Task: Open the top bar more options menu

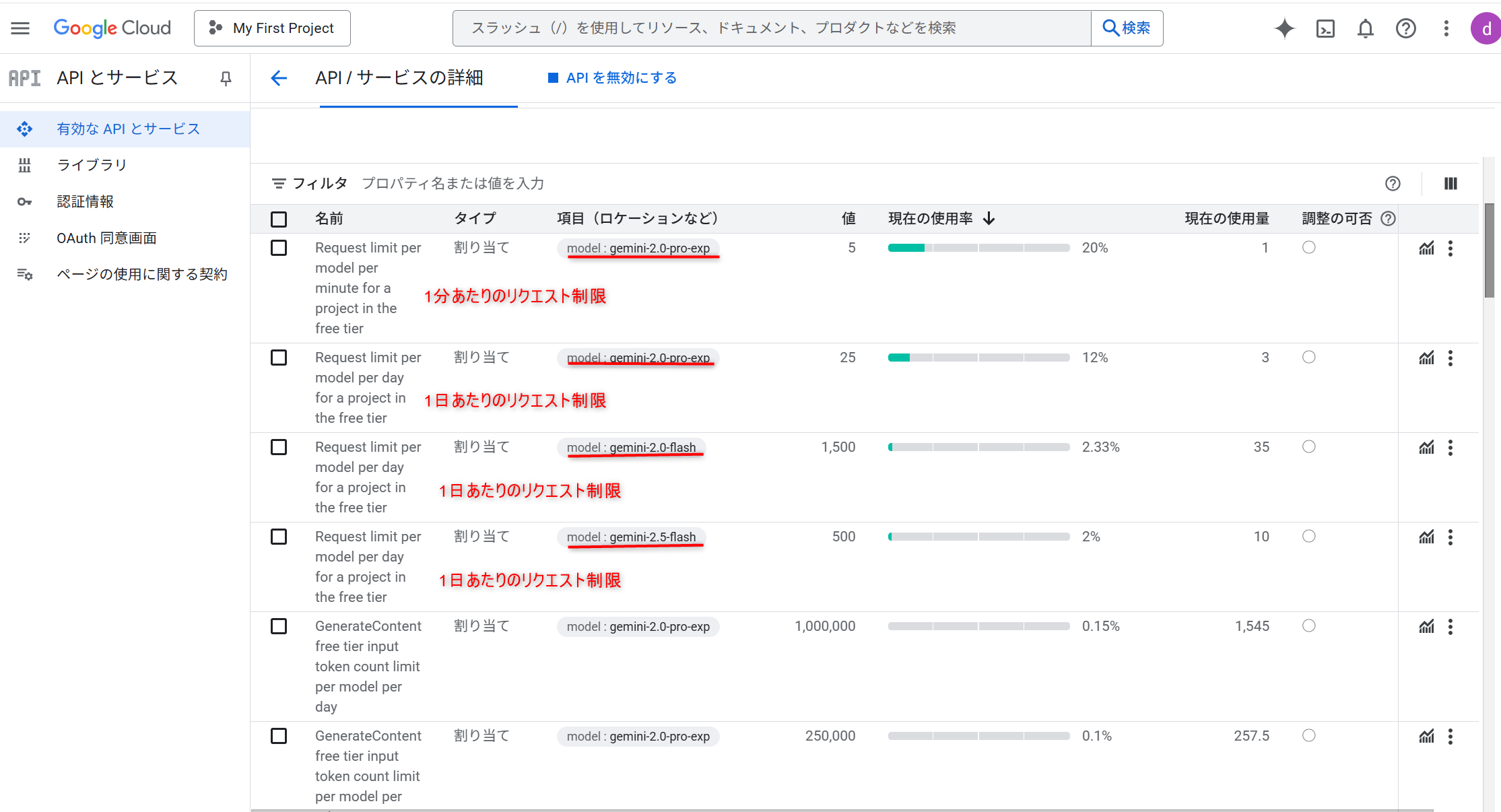Action: (x=1446, y=28)
